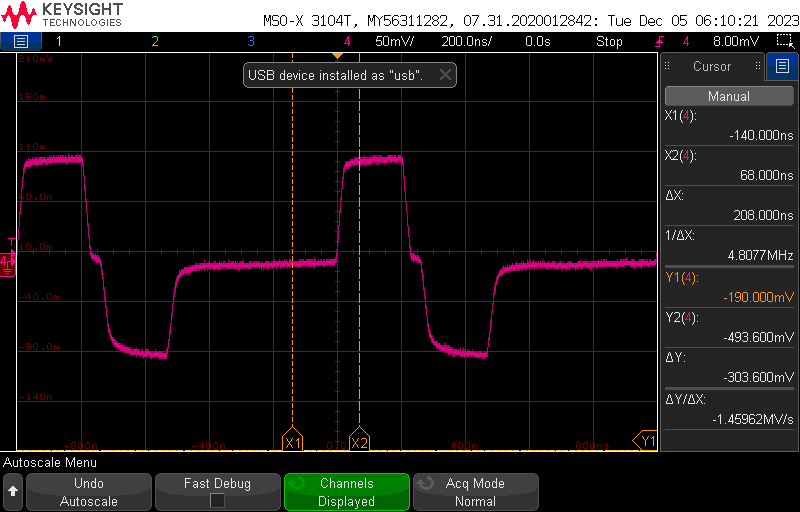Image resolution: width=800 pixels, height=512 pixels.
Task: Open the main menu icon at top-left
Action: [x=21, y=41]
